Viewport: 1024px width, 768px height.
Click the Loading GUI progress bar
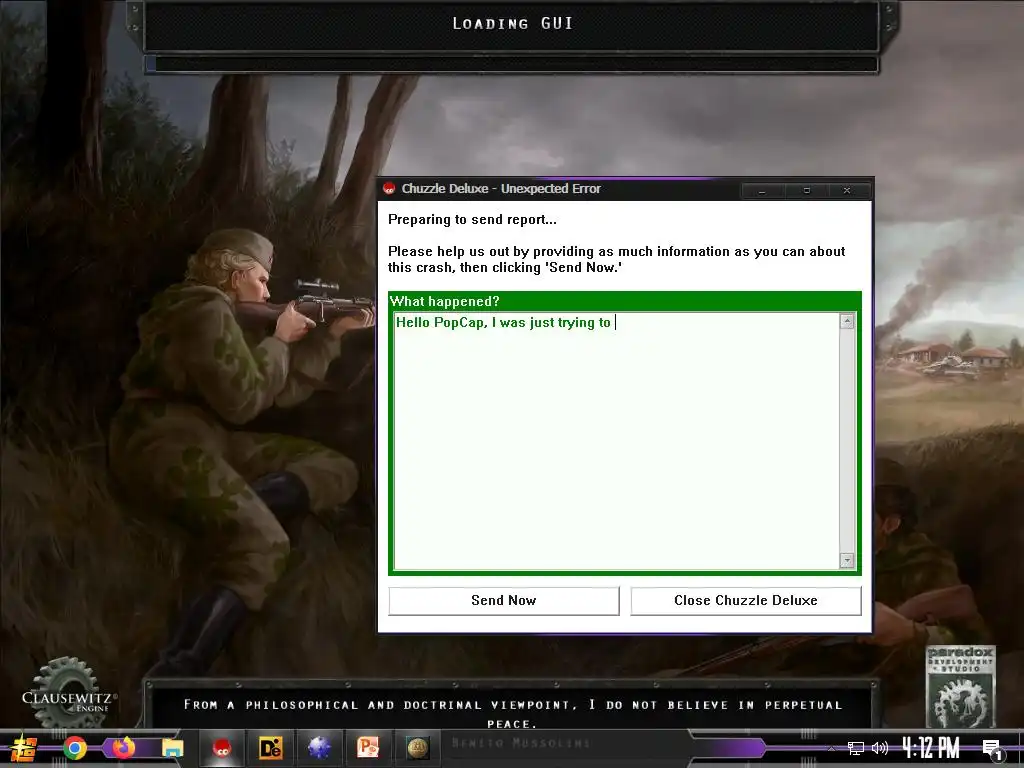[511, 64]
